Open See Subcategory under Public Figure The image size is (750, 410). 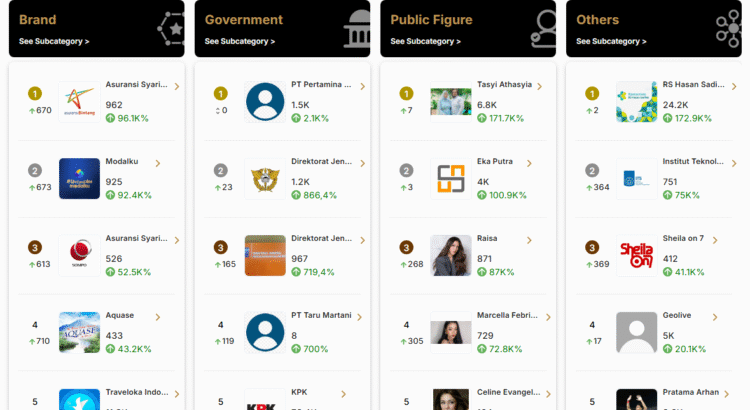[426, 42]
